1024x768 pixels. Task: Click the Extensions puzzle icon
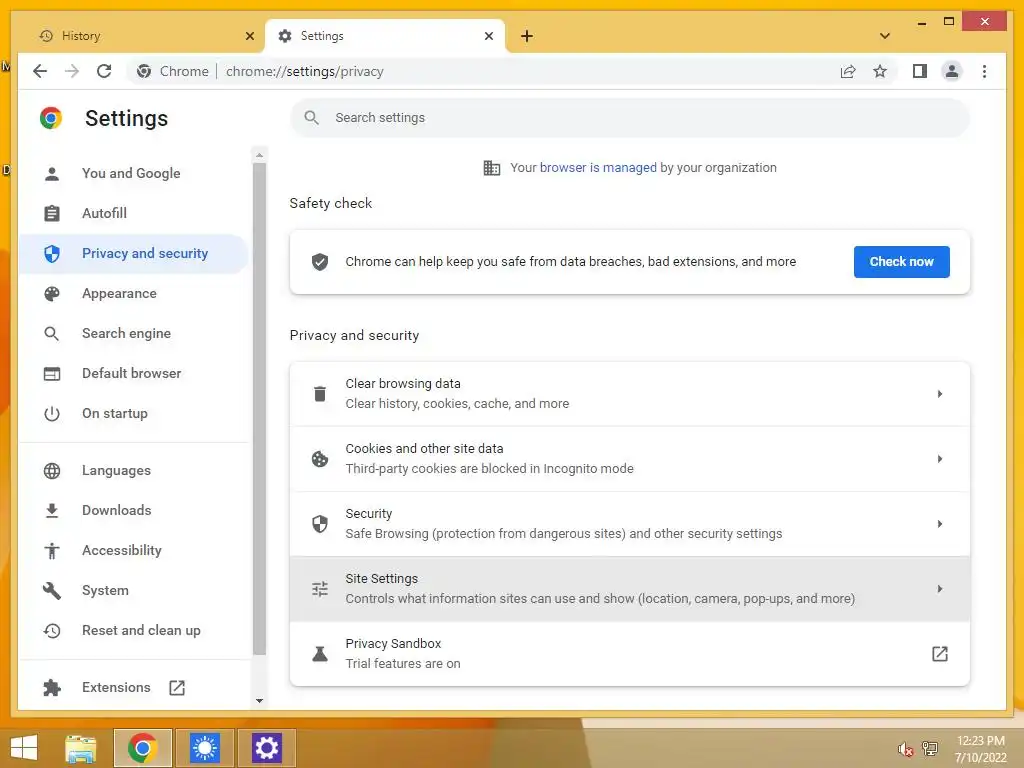click(52, 688)
